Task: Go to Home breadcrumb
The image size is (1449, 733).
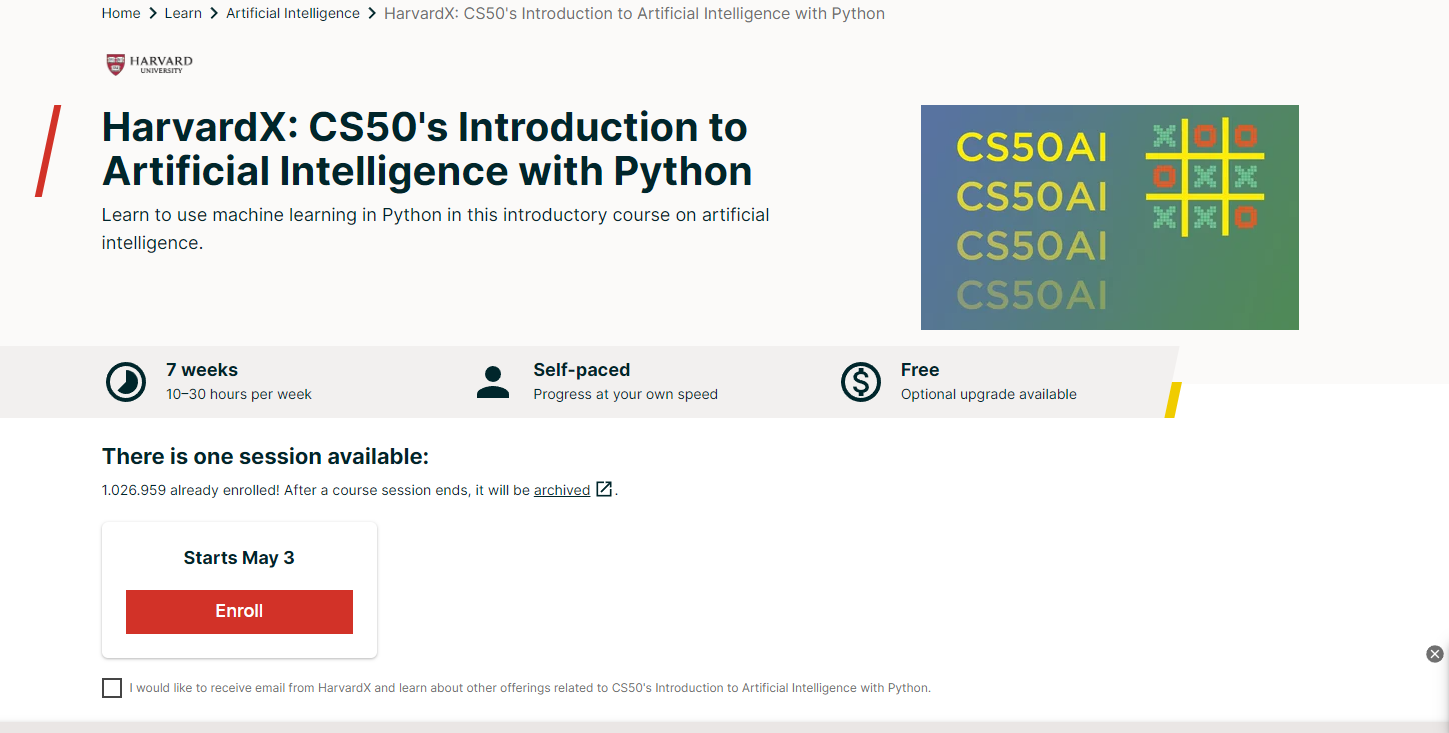Action: [x=121, y=14]
